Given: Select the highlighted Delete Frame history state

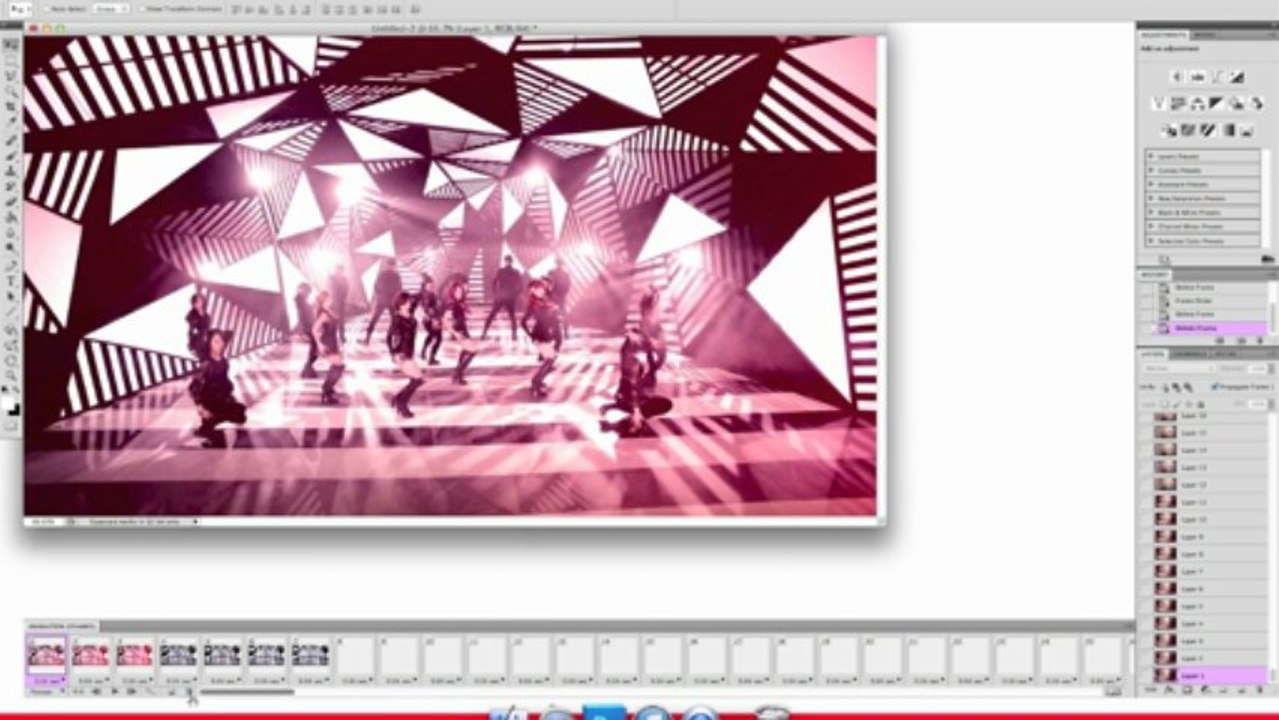Looking at the screenshot, I should (1210, 328).
